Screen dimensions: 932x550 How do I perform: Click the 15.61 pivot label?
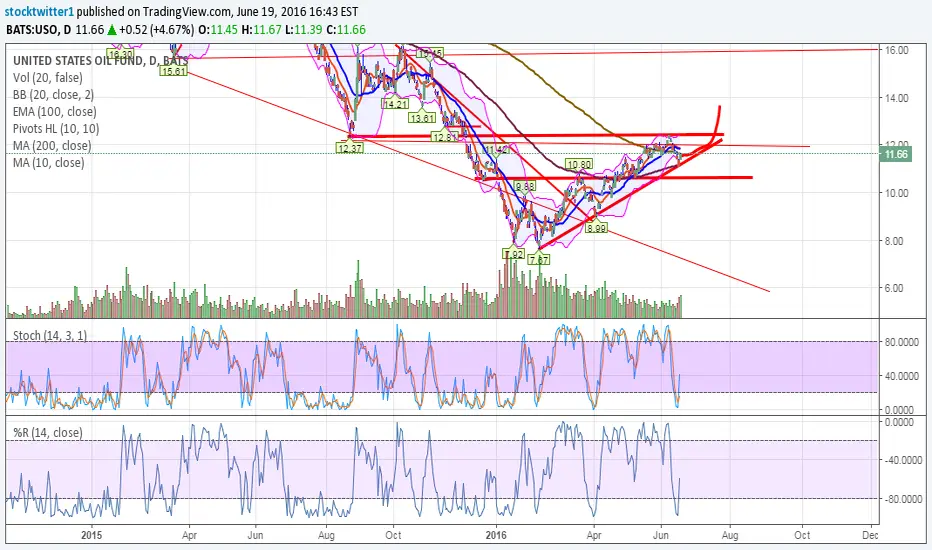click(x=173, y=71)
